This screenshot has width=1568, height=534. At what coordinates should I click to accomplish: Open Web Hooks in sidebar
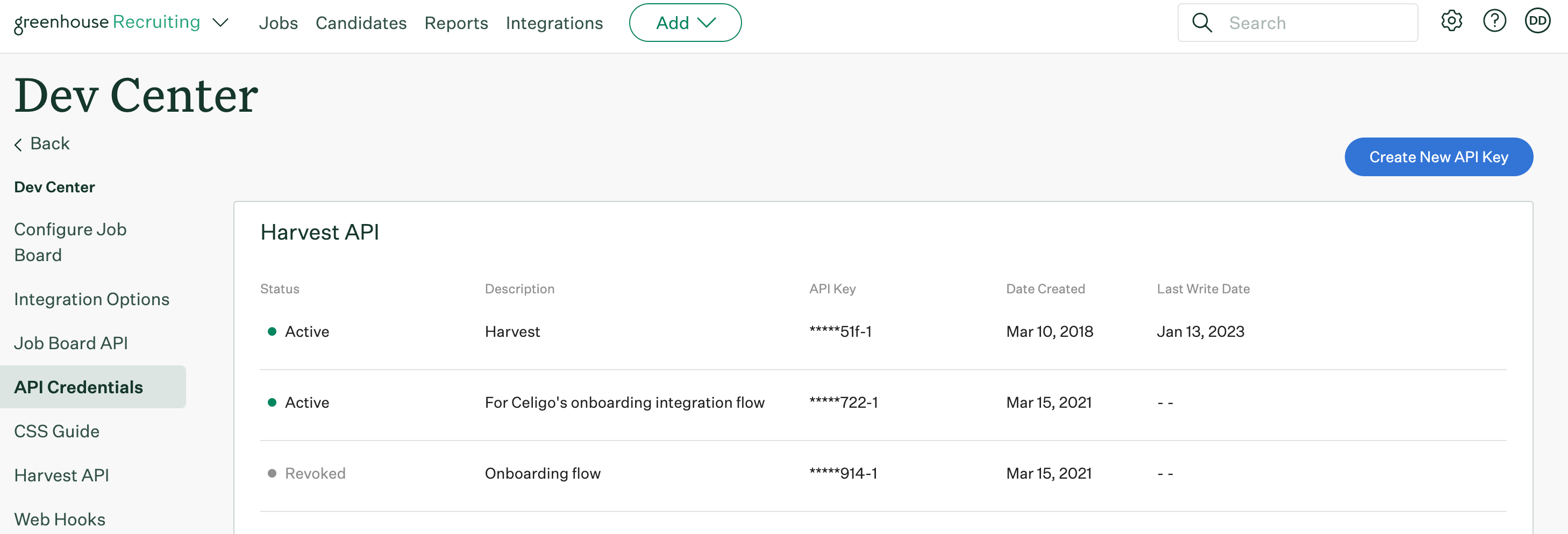point(60,519)
